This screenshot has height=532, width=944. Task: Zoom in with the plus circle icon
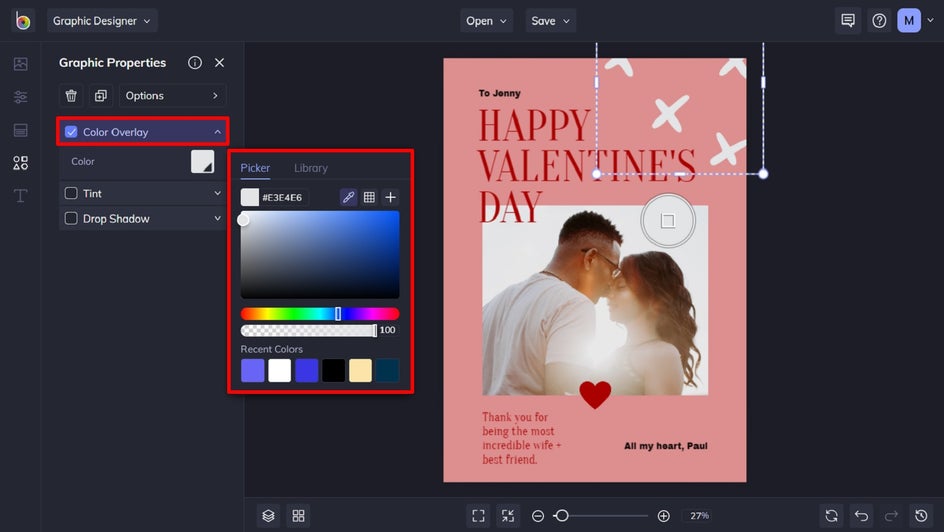point(663,516)
